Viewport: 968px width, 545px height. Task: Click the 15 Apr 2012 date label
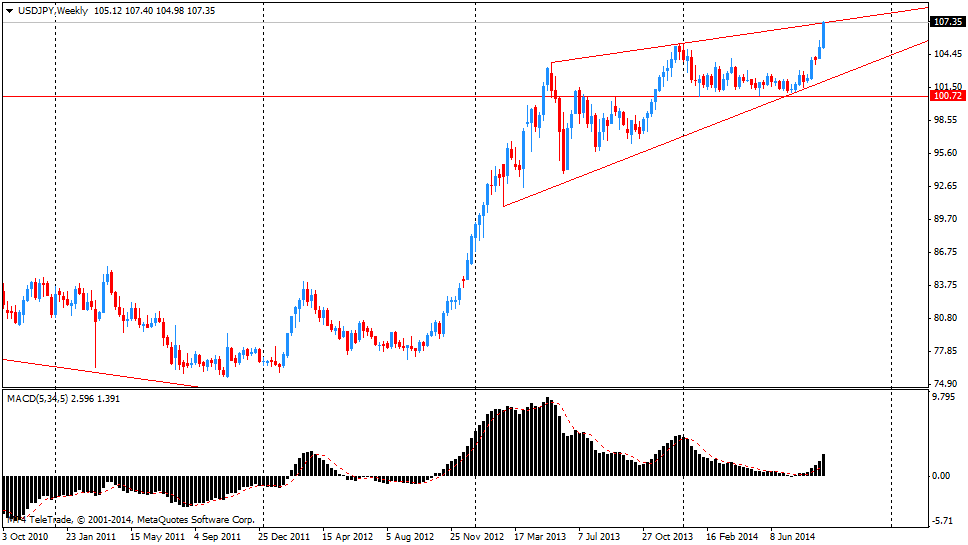[348, 536]
